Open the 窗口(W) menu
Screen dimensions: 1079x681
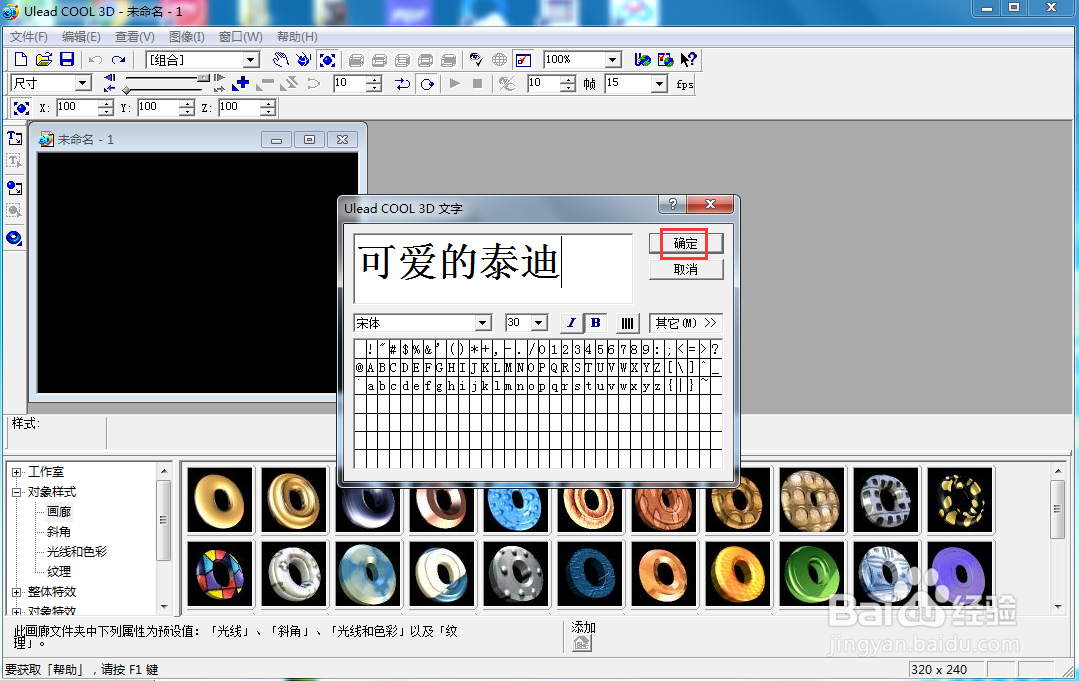[240, 36]
